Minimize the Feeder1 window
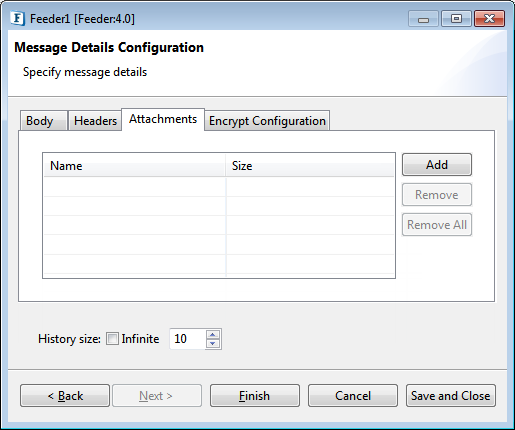 point(423,19)
